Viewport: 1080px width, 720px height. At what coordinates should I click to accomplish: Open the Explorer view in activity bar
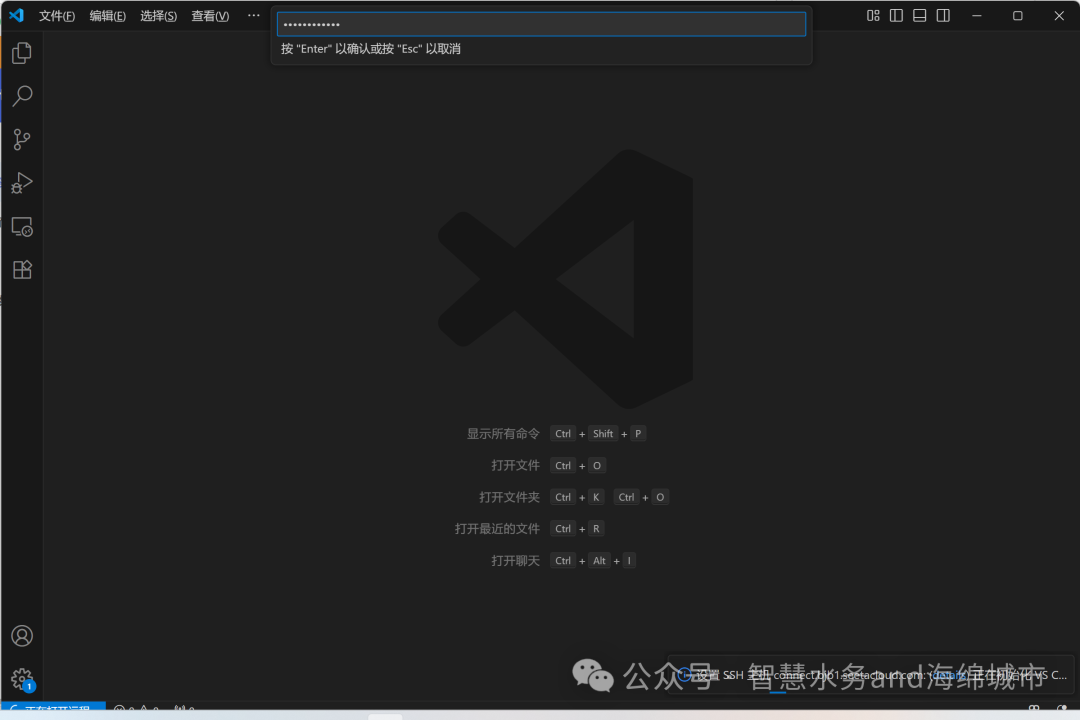22,53
